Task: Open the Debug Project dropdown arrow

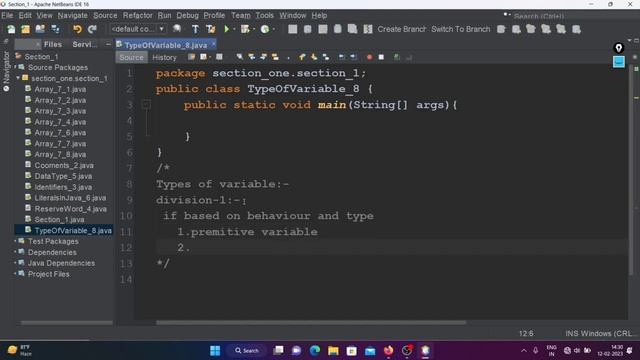Action: (x=254, y=29)
